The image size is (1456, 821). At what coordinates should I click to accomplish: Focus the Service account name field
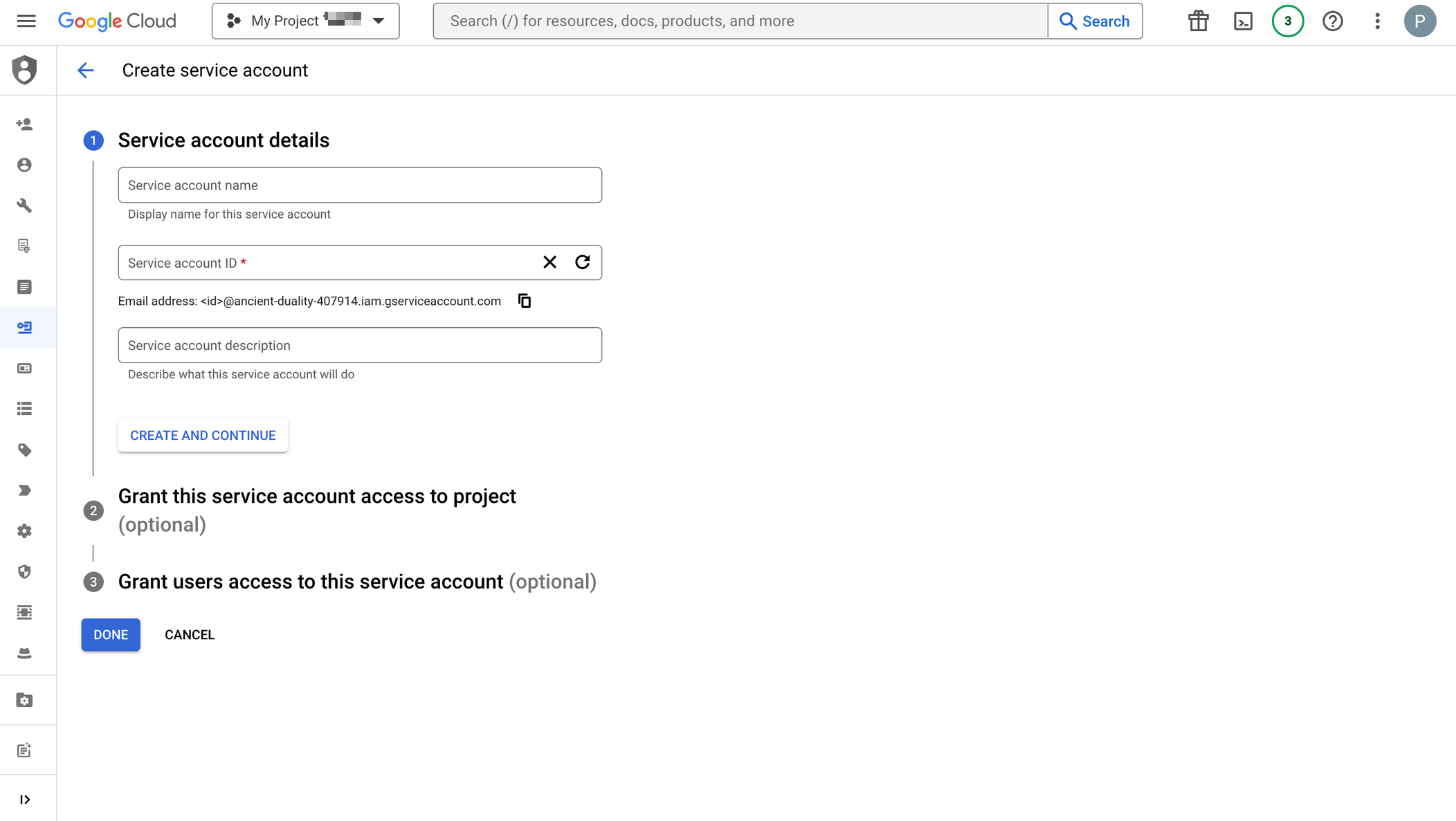(360, 185)
